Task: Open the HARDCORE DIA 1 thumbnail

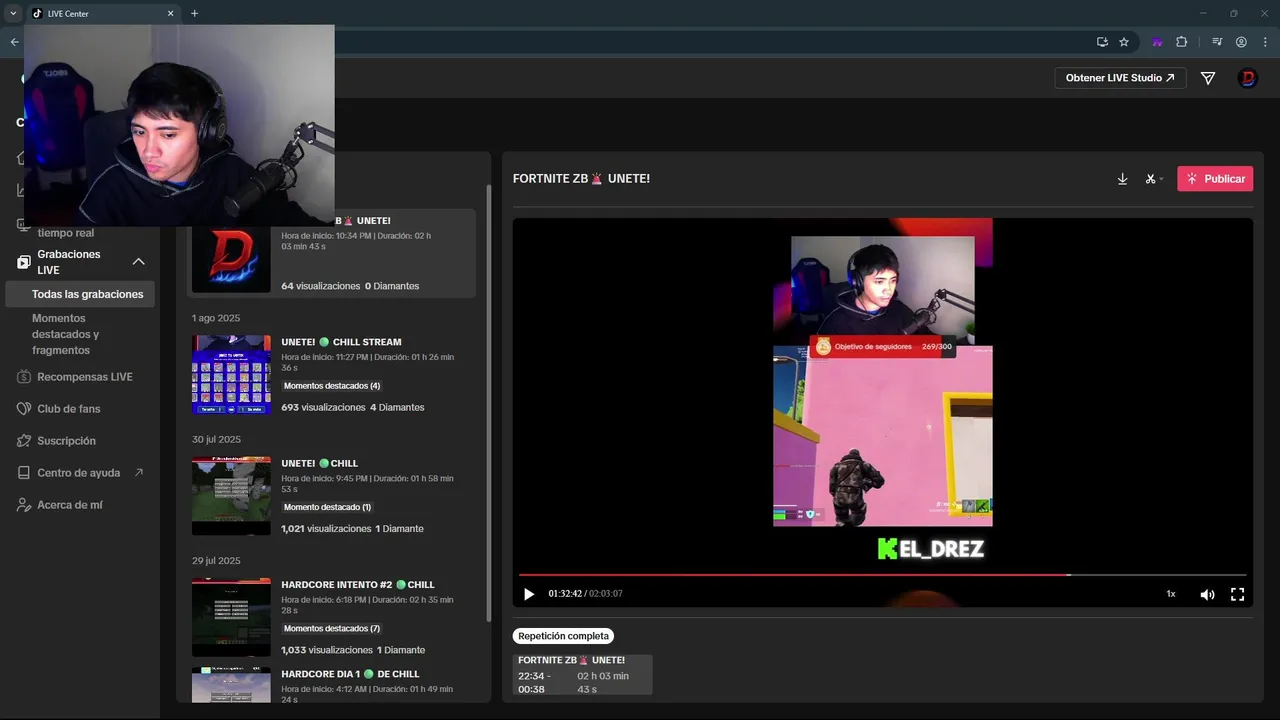Action: coord(231,684)
